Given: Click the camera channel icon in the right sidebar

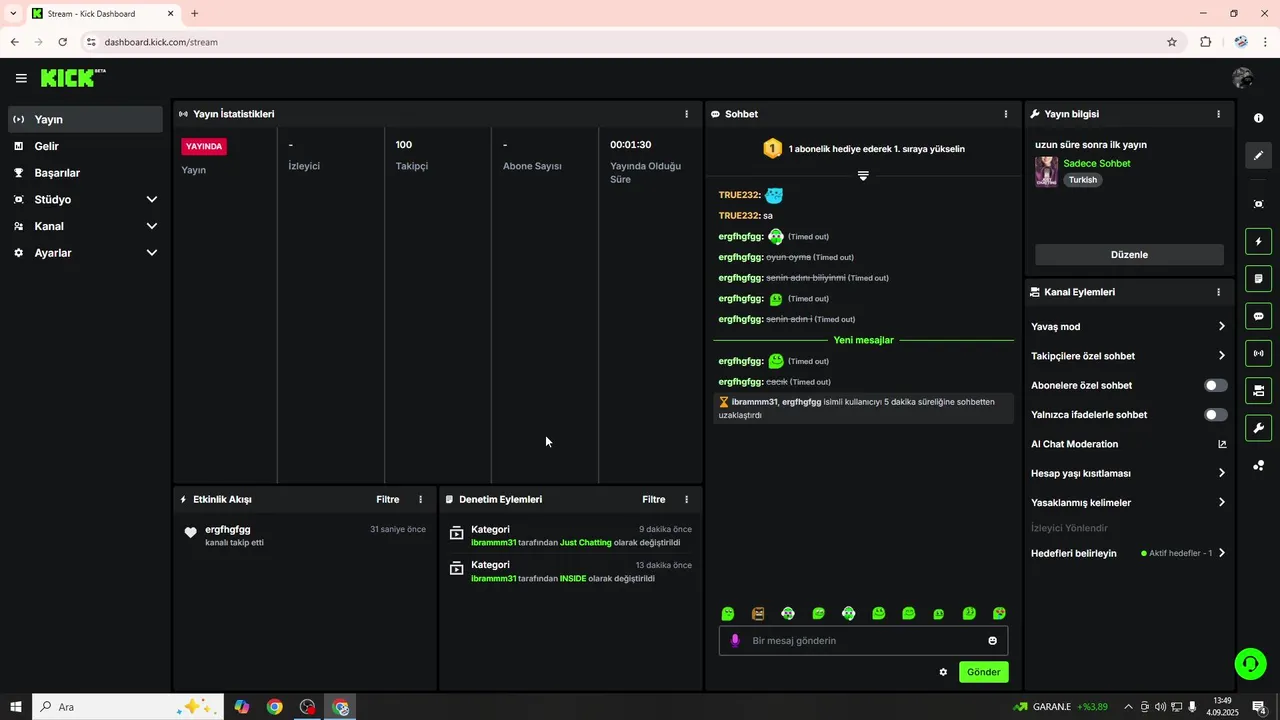Looking at the screenshot, I should [x=1258, y=390].
